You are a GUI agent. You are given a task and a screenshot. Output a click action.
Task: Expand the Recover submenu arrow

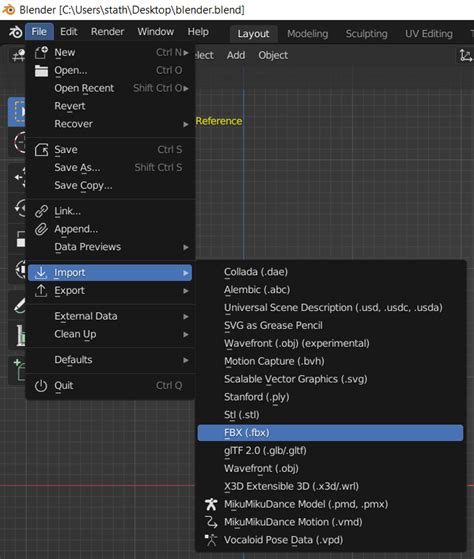186,124
